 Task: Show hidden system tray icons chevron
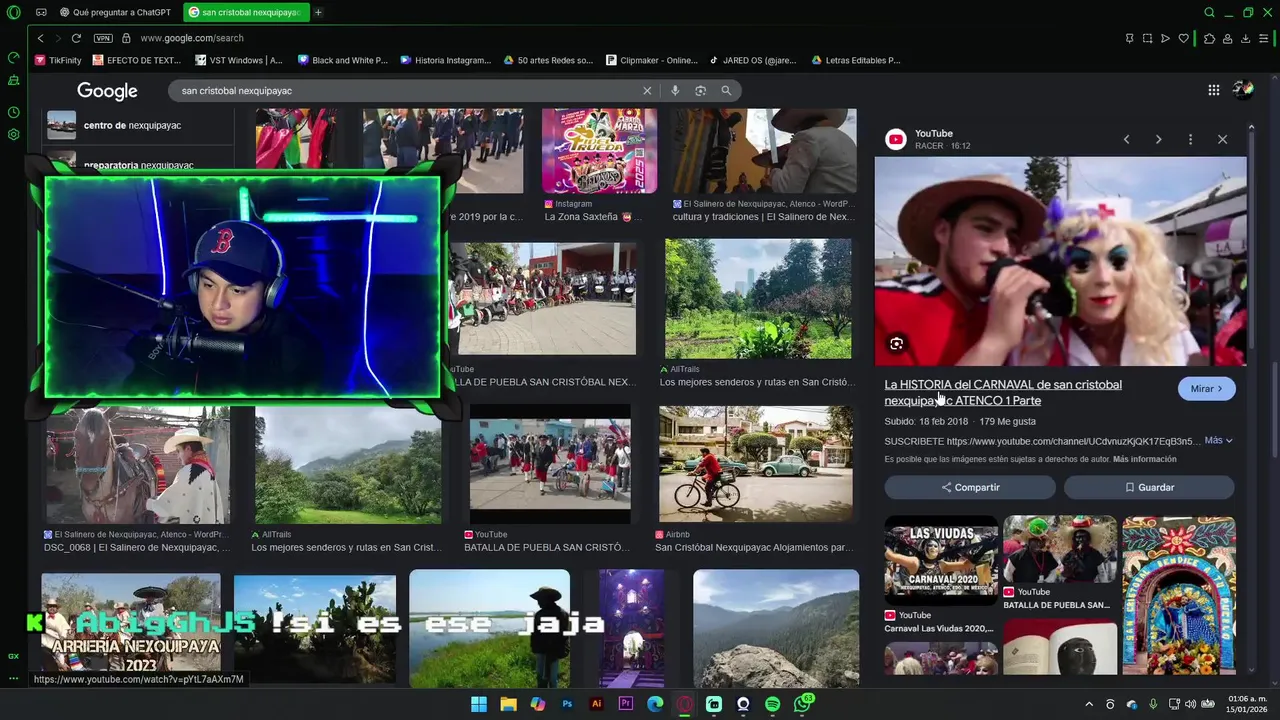pos(1089,704)
